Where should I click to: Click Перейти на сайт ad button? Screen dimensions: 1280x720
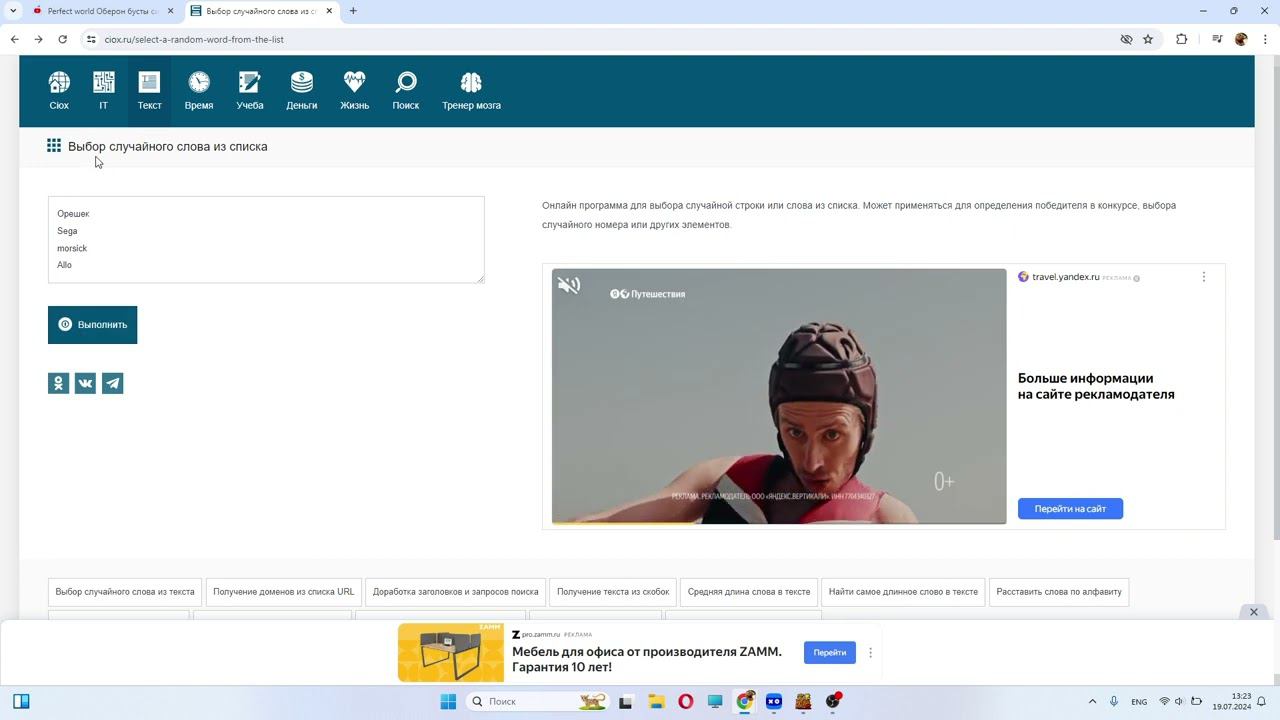1070,509
